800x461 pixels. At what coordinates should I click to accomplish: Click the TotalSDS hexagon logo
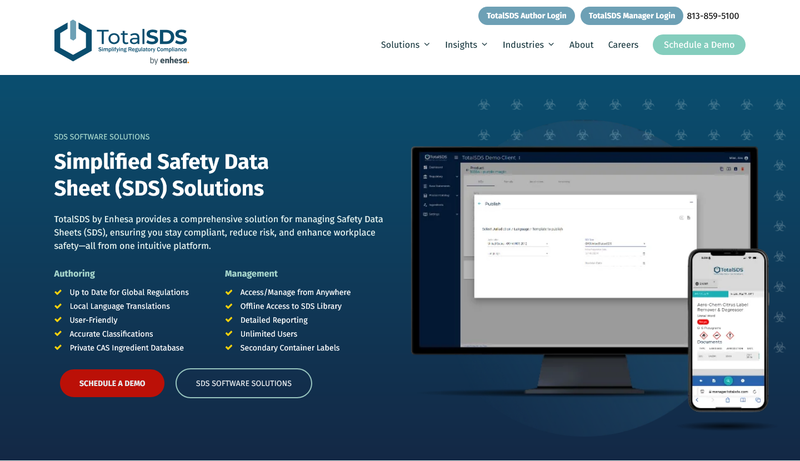73,40
